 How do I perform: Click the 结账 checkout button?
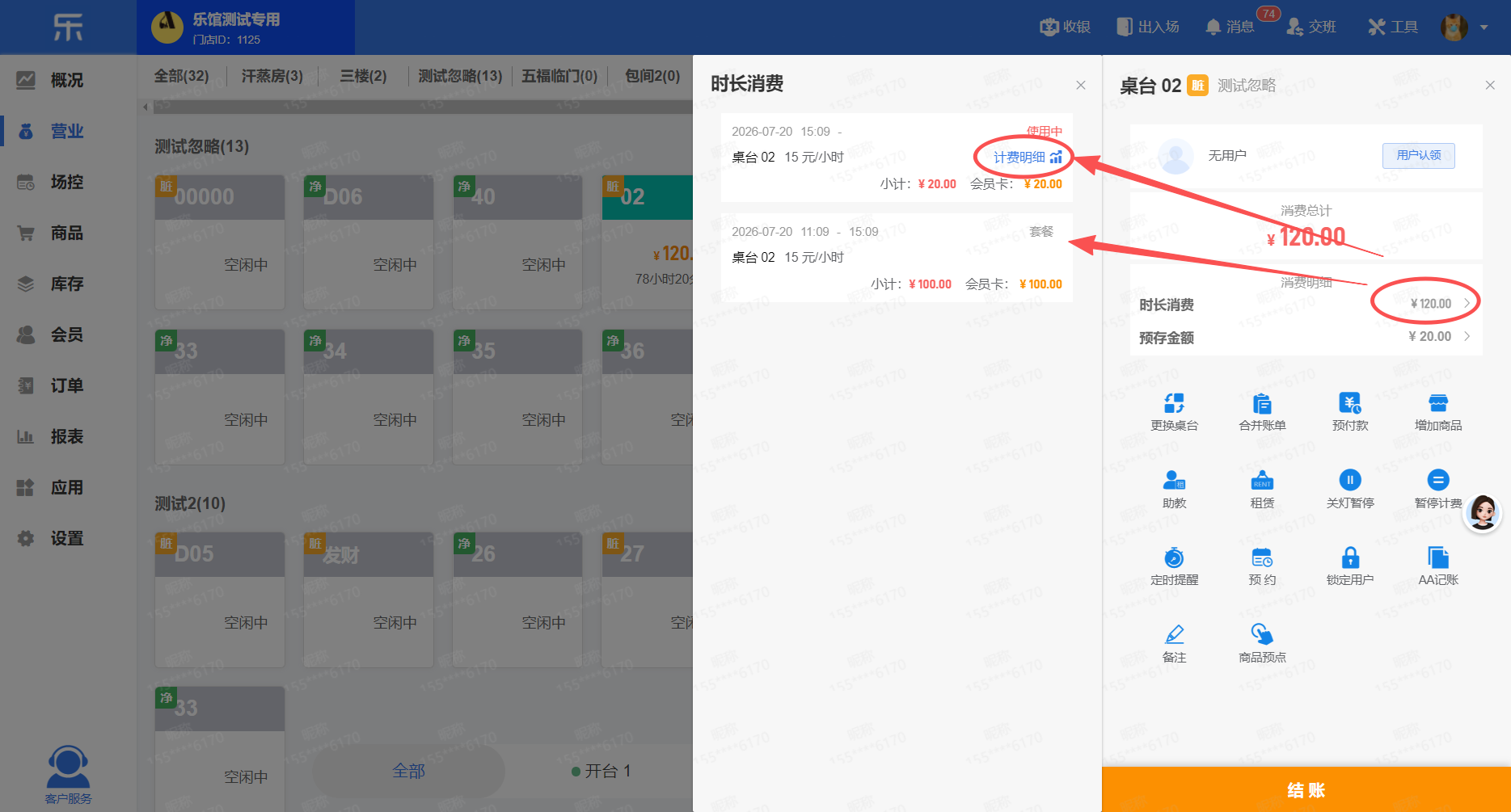pyautogui.click(x=1306, y=789)
